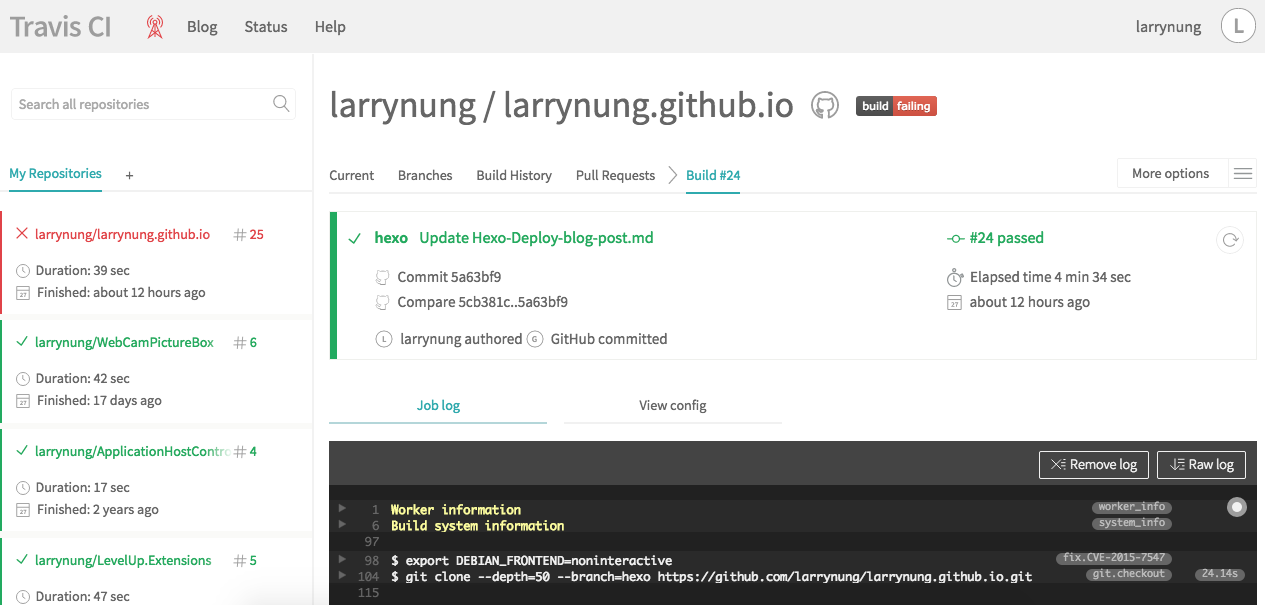Open the Help menu item
This screenshot has height=605, width=1265.
330,27
